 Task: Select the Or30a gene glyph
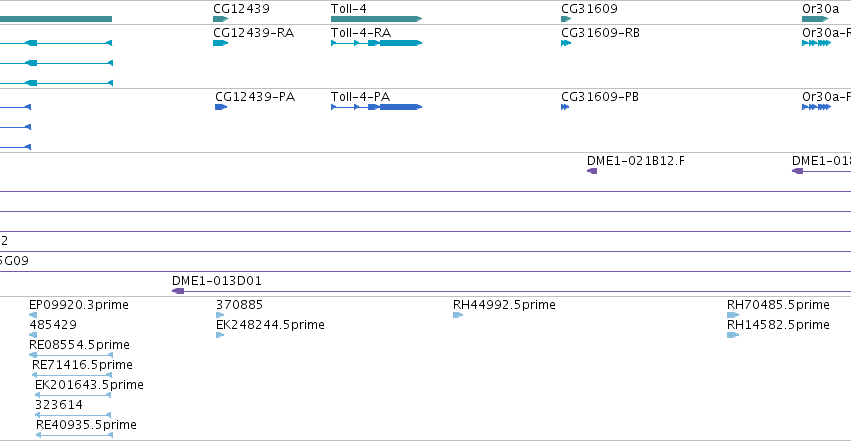pos(815,19)
